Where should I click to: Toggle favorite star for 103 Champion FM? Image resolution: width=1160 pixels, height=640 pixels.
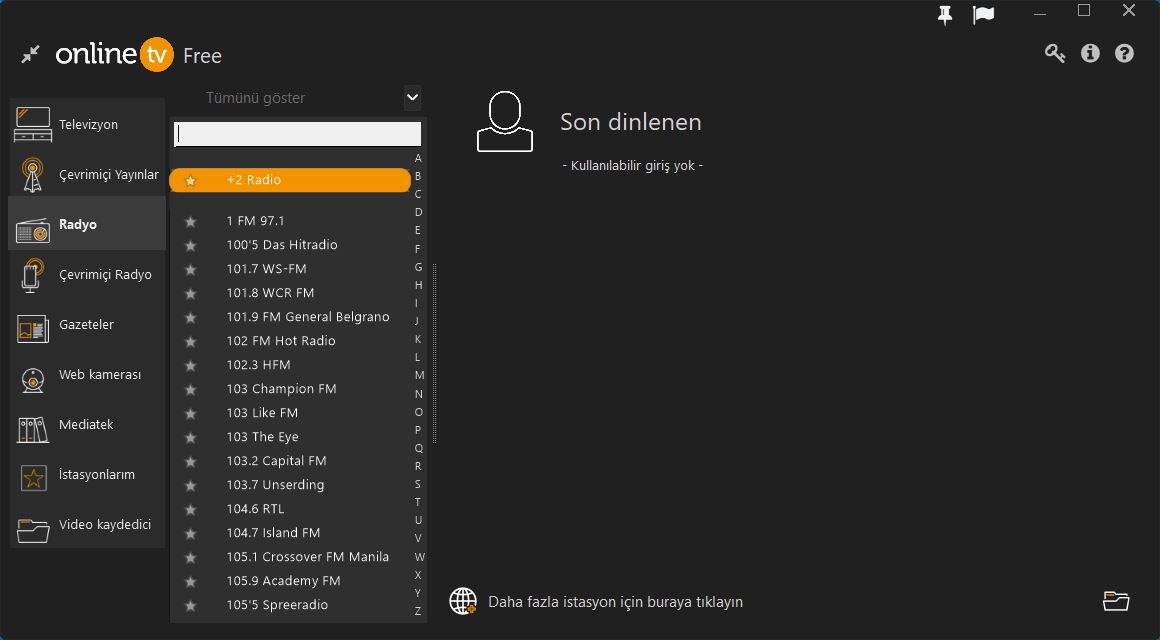191,389
